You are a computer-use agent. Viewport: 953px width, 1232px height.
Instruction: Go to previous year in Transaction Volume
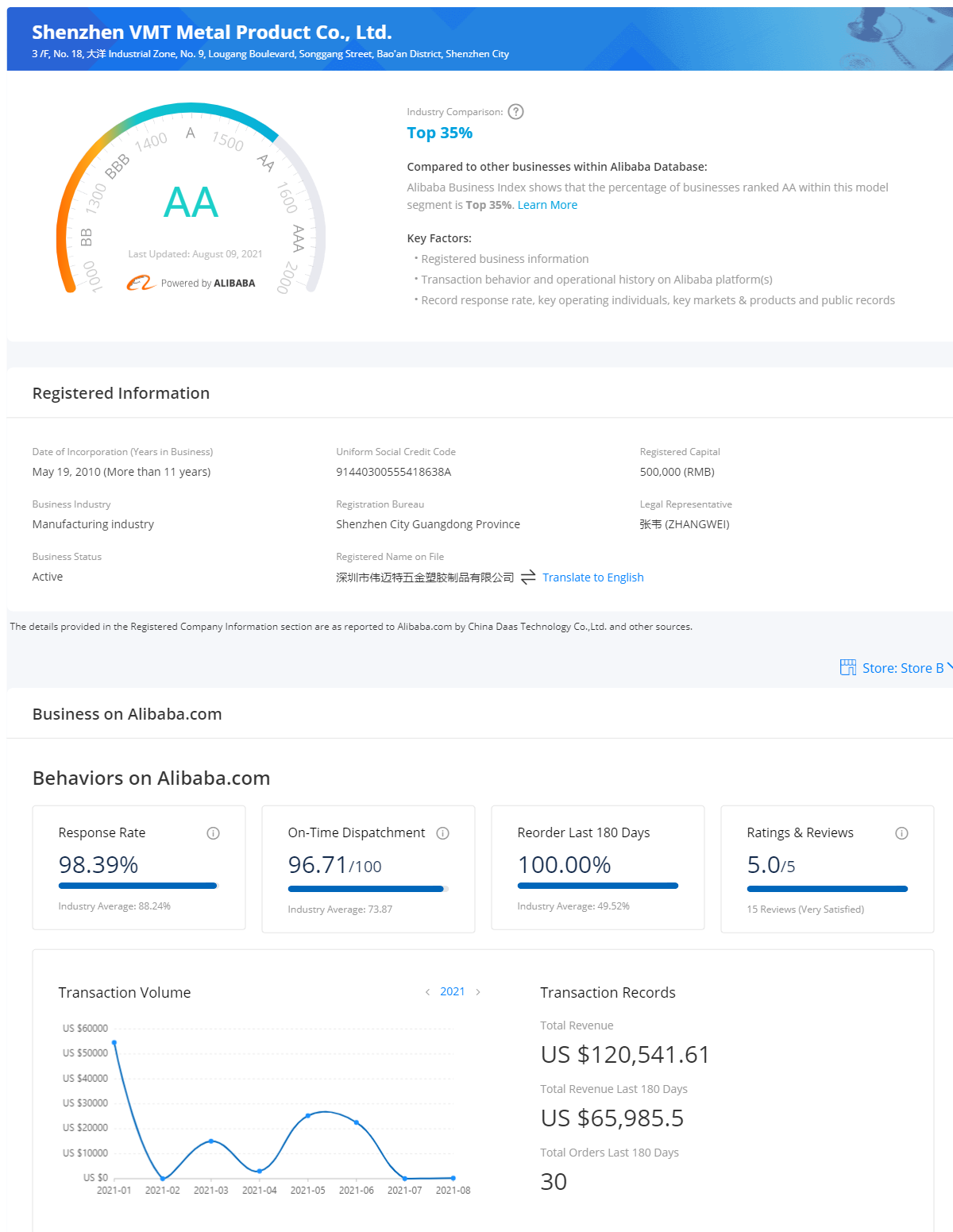427,992
